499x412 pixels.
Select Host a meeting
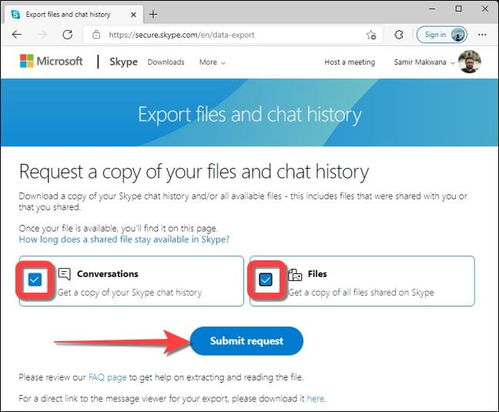(350, 62)
